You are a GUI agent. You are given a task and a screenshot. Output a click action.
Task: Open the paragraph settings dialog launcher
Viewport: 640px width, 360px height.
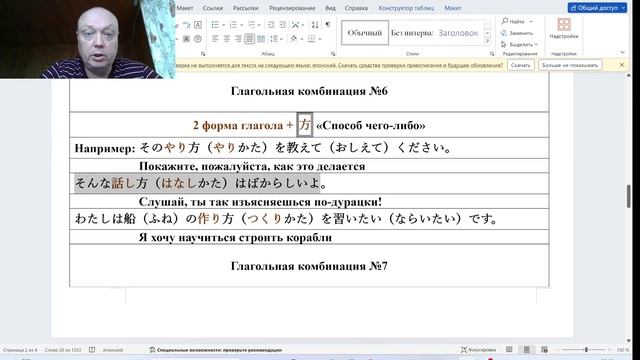click(333, 53)
